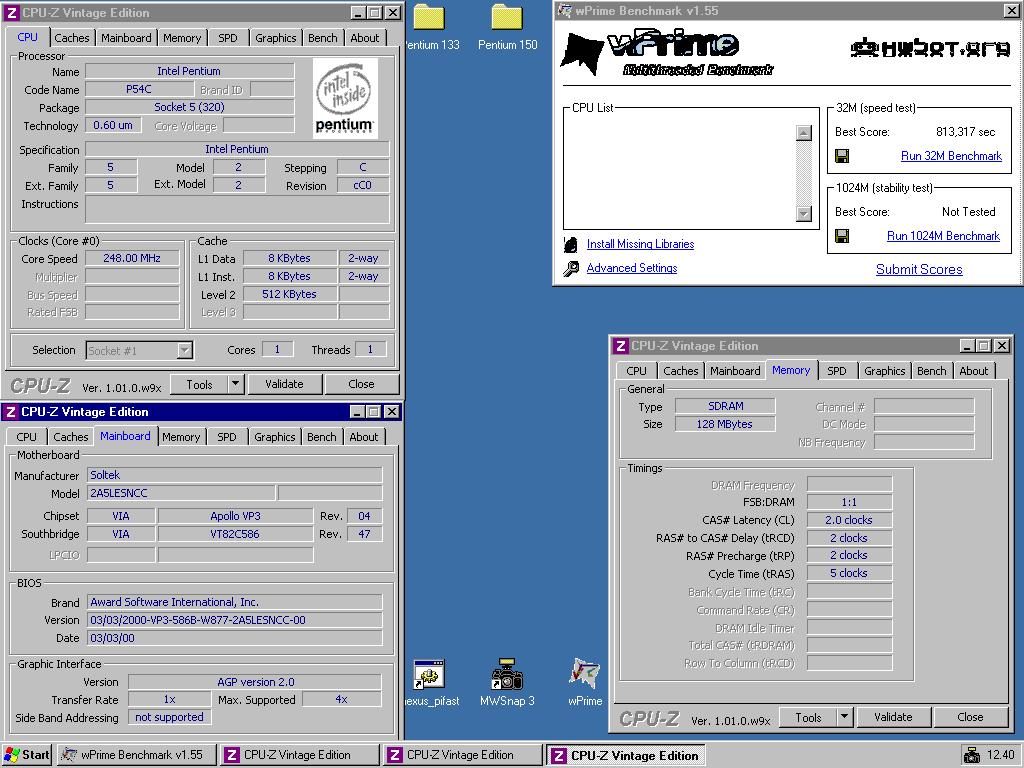Click the wrench icon beside Advanced Settings

pos(571,268)
